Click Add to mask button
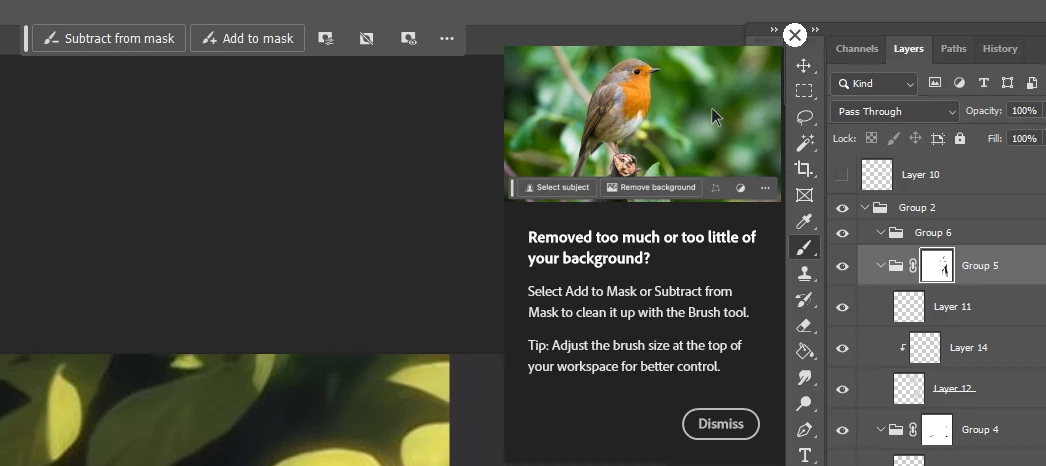Screen dimensions: 1046x466 point(247,39)
